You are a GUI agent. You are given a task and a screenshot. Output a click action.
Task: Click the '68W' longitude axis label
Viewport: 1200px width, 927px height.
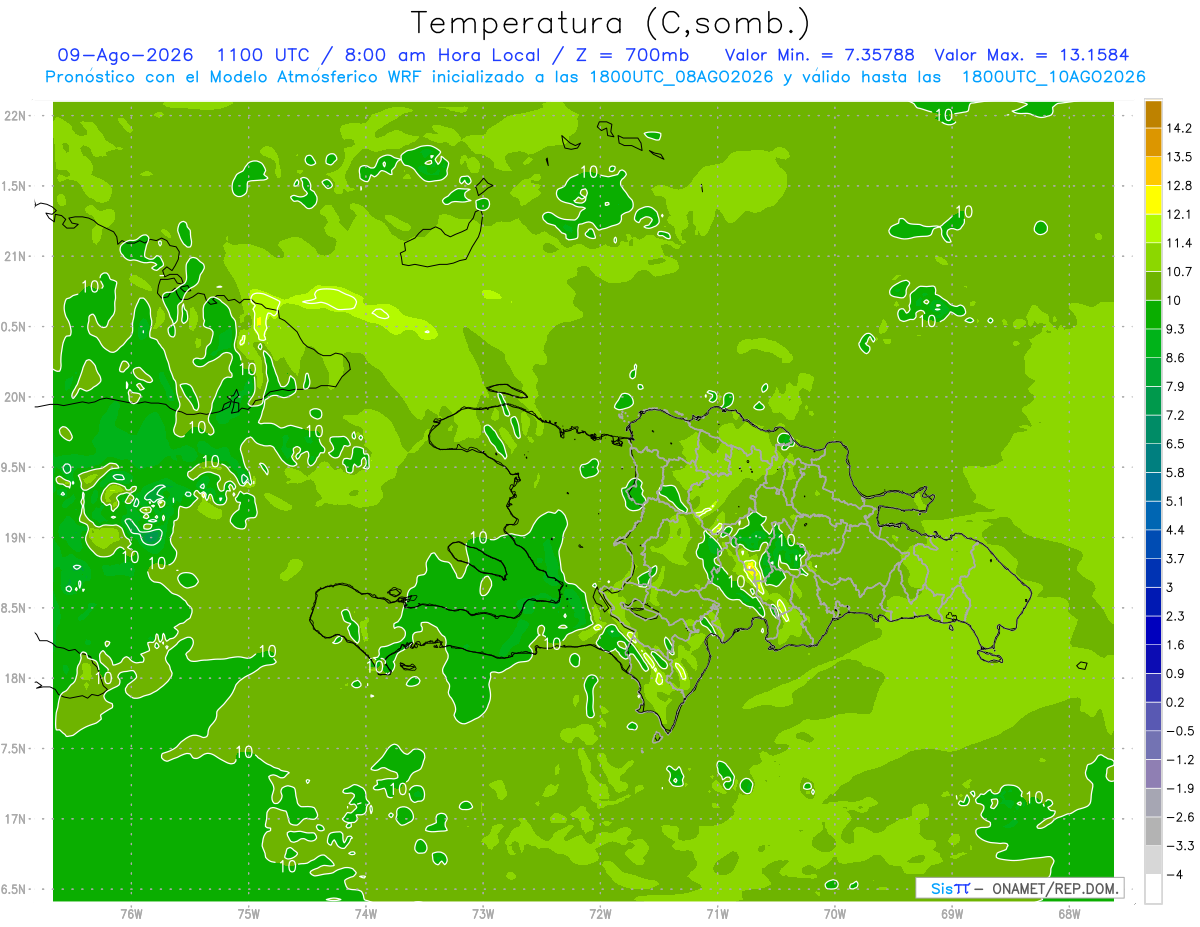[x=1069, y=914]
